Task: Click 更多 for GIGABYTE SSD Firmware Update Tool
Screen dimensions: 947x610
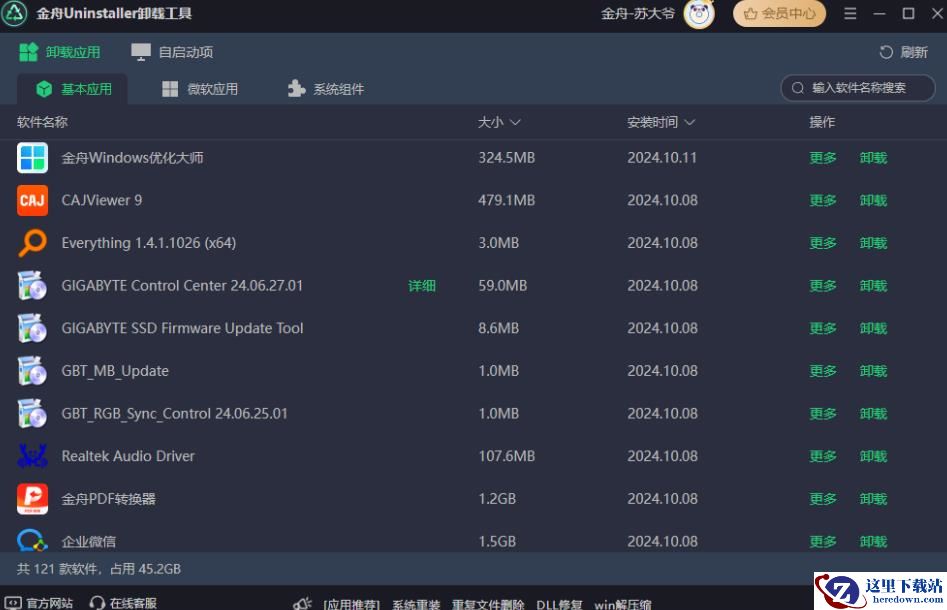Action: [823, 329]
